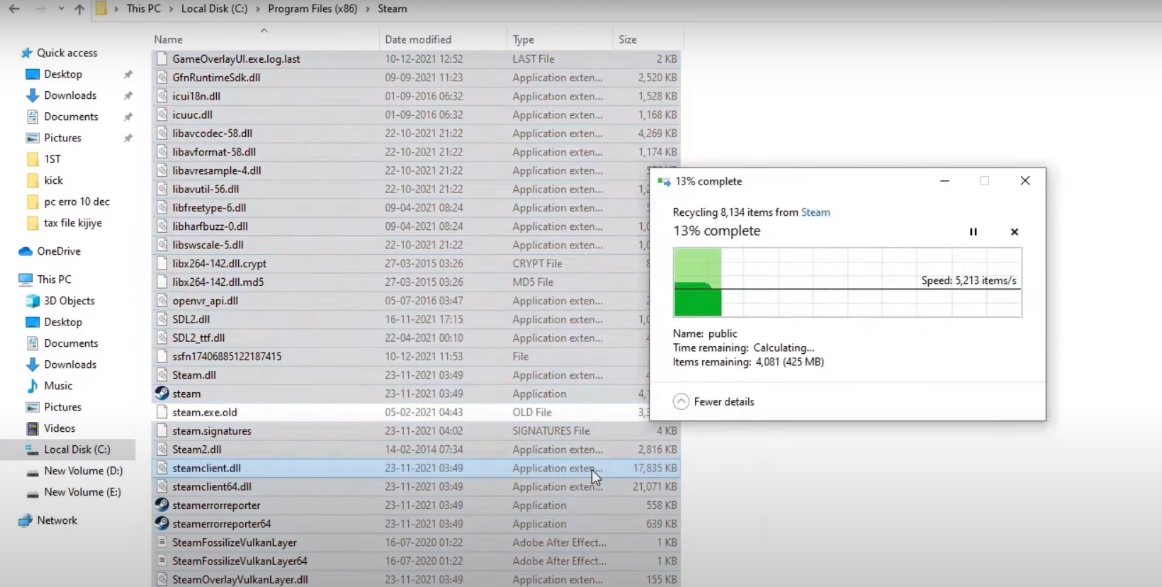
Task: Sort files by Name column header
Action: point(168,39)
